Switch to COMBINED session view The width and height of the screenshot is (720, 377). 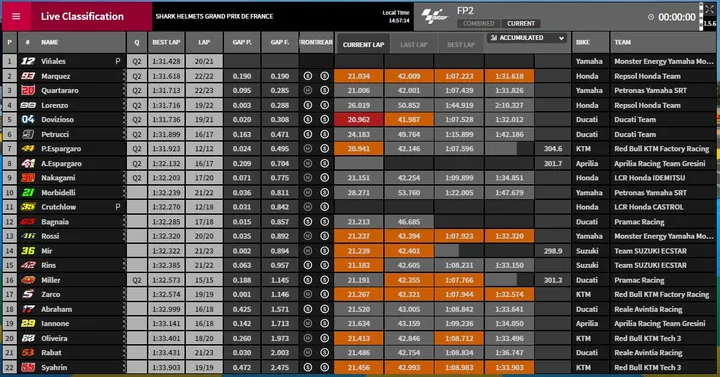coord(478,23)
